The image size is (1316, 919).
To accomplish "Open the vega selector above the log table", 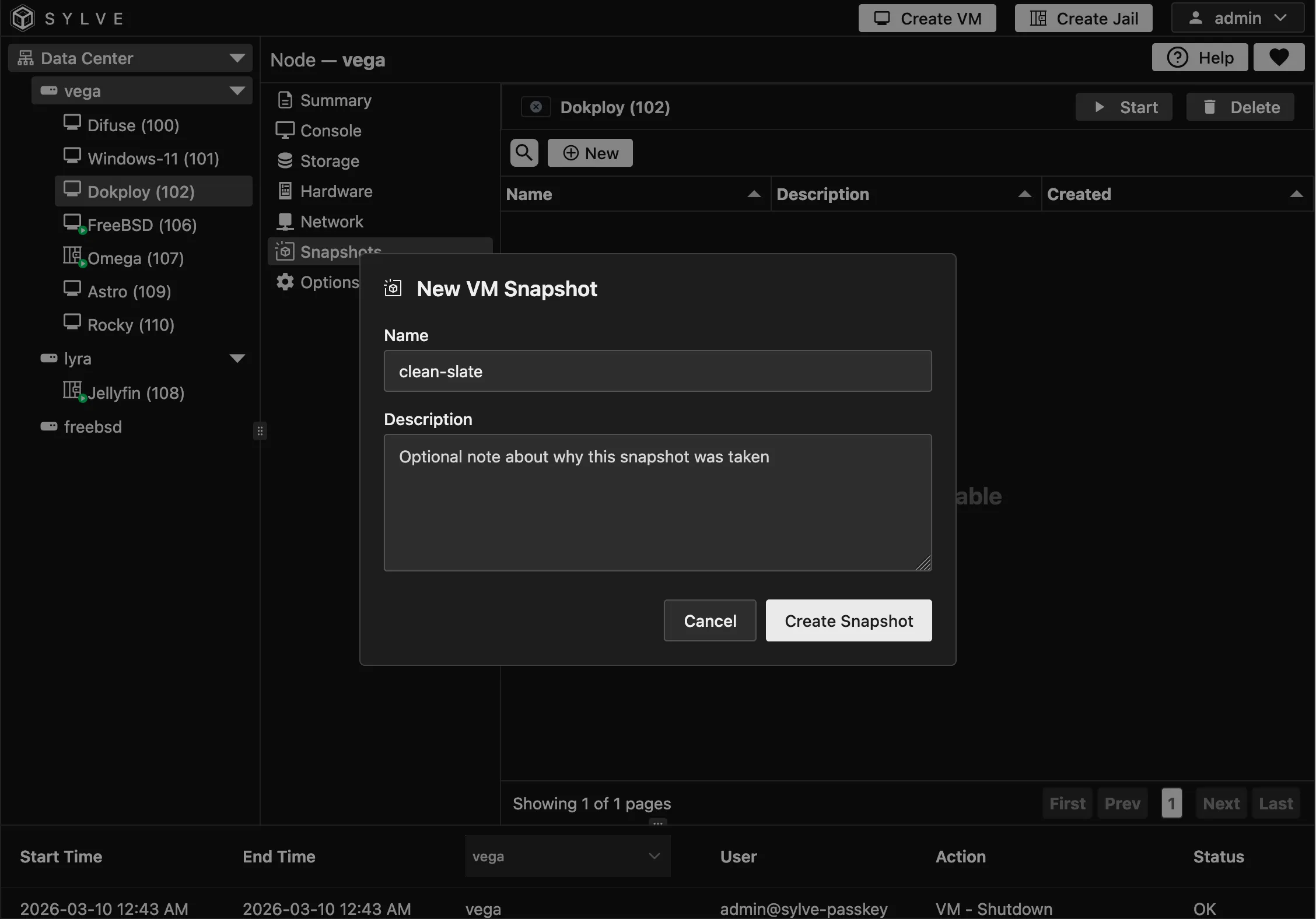I will pyautogui.click(x=567, y=856).
